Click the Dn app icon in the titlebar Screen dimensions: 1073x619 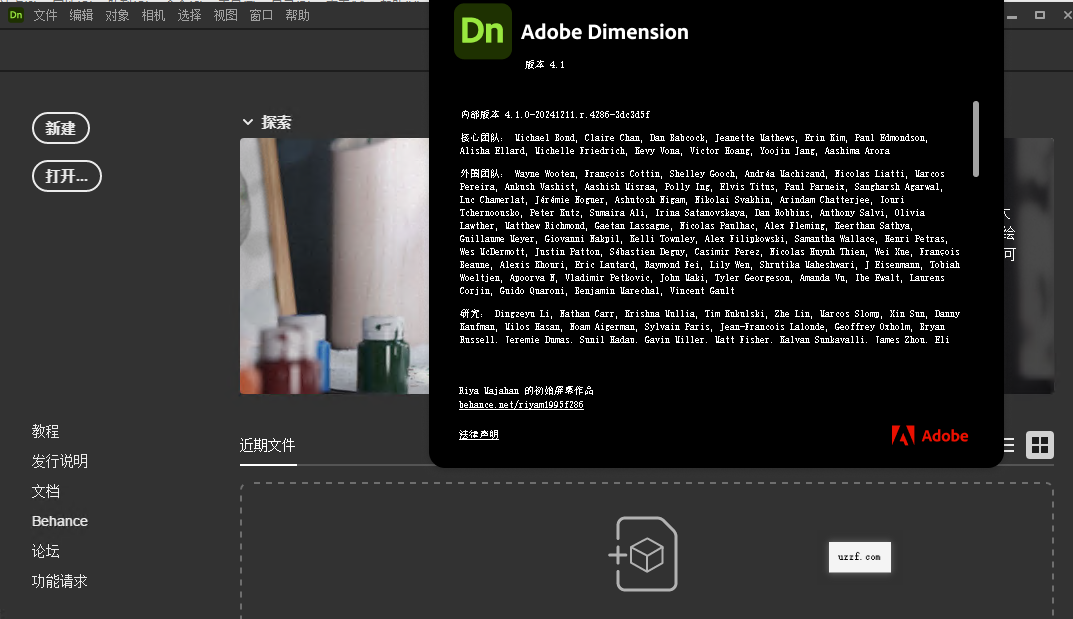click(x=14, y=15)
